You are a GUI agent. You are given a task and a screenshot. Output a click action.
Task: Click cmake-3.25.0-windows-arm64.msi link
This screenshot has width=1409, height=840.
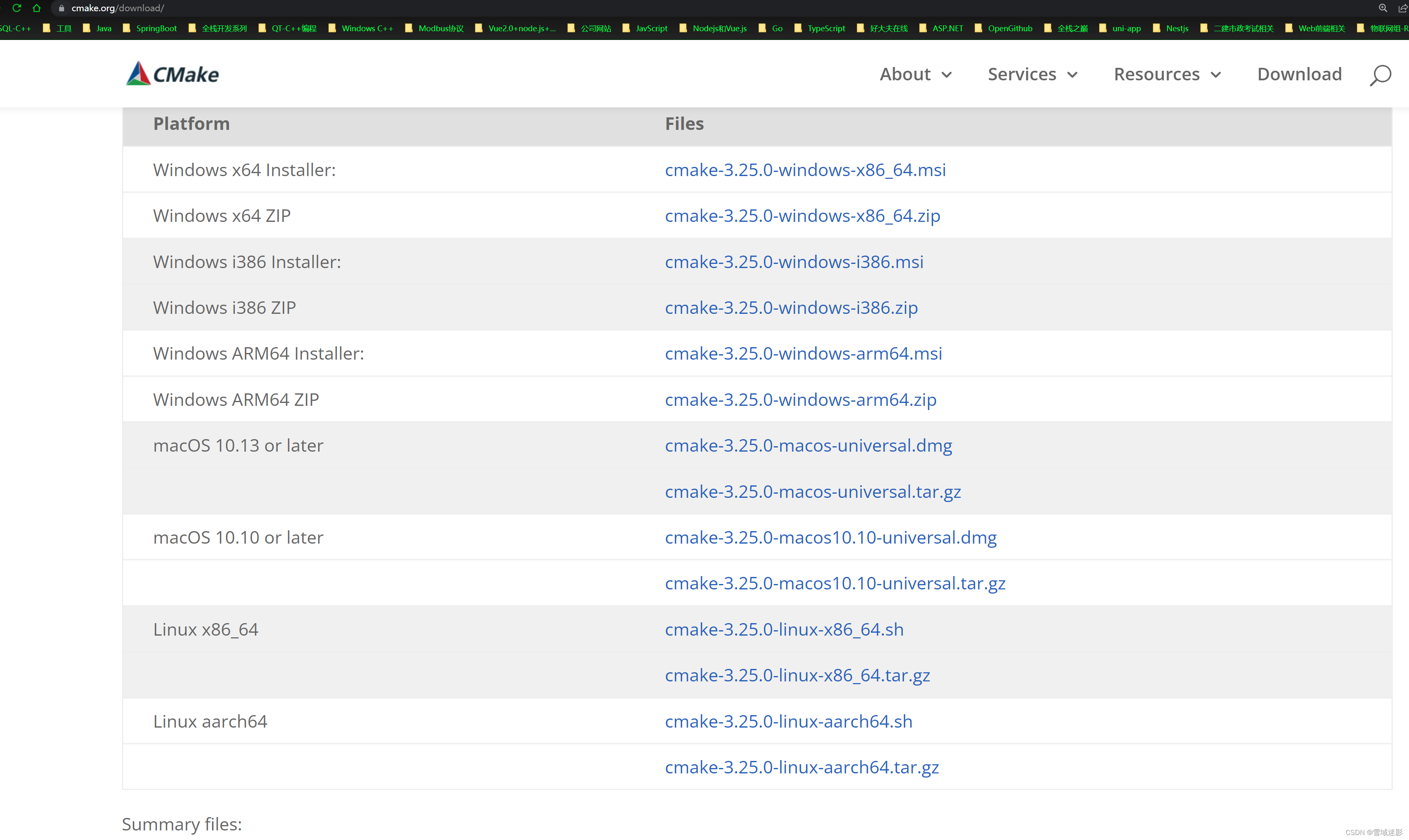click(803, 353)
